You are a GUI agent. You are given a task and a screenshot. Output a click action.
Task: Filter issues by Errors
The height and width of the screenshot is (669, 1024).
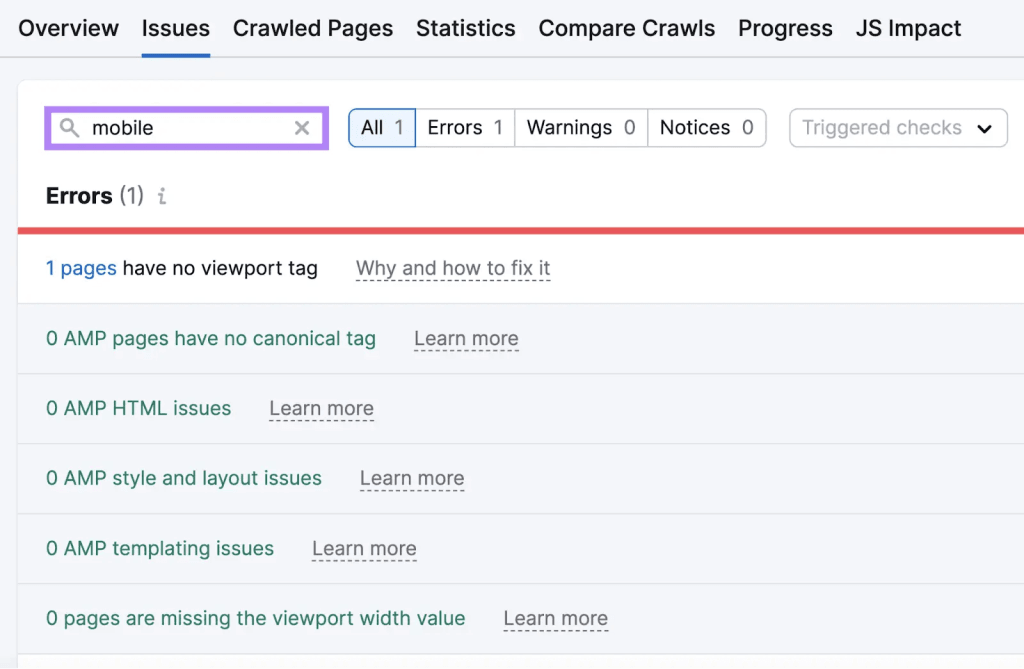(464, 128)
